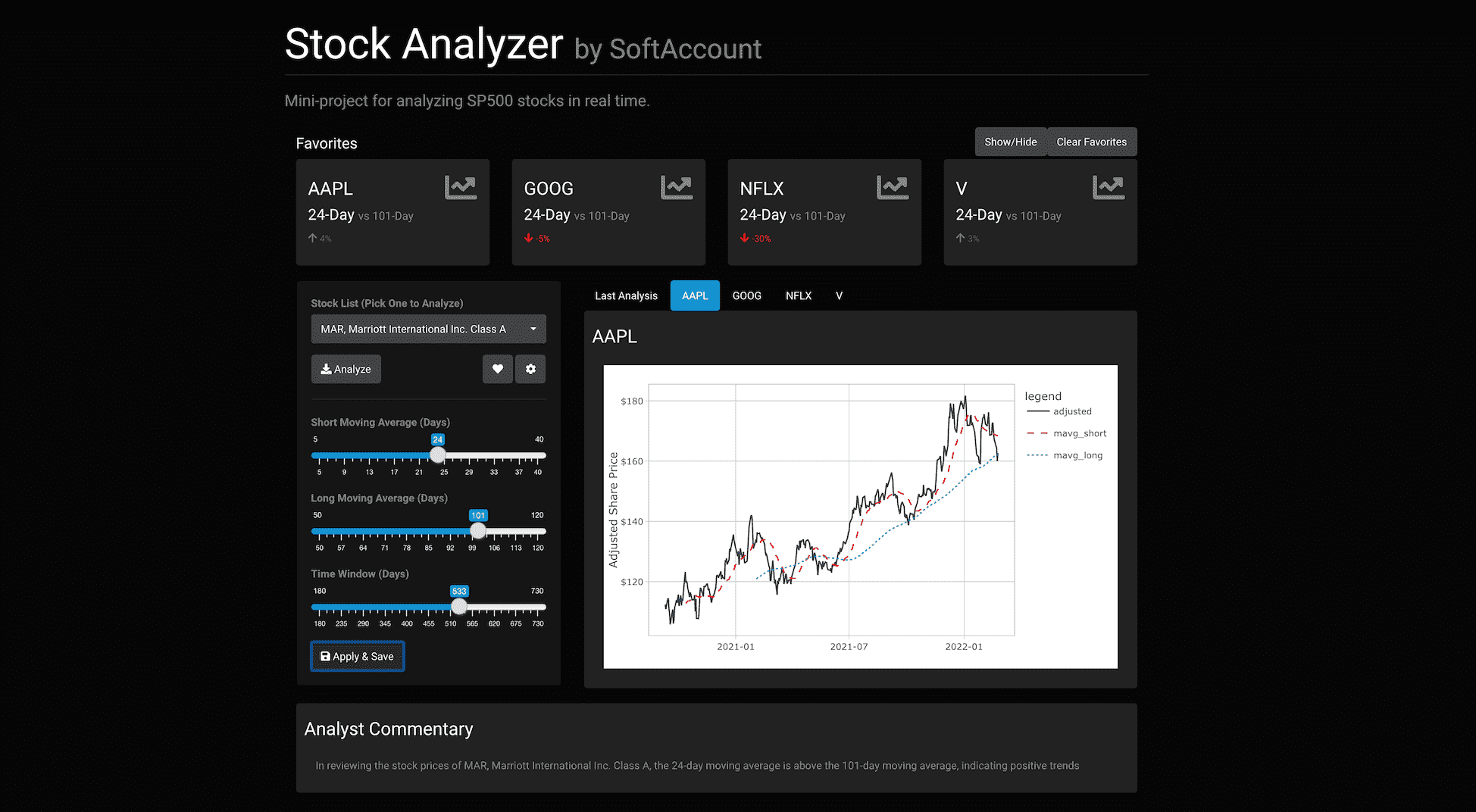1476x812 pixels.
Task: Click the up arrow in V card
Action: click(x=960, y=238)
